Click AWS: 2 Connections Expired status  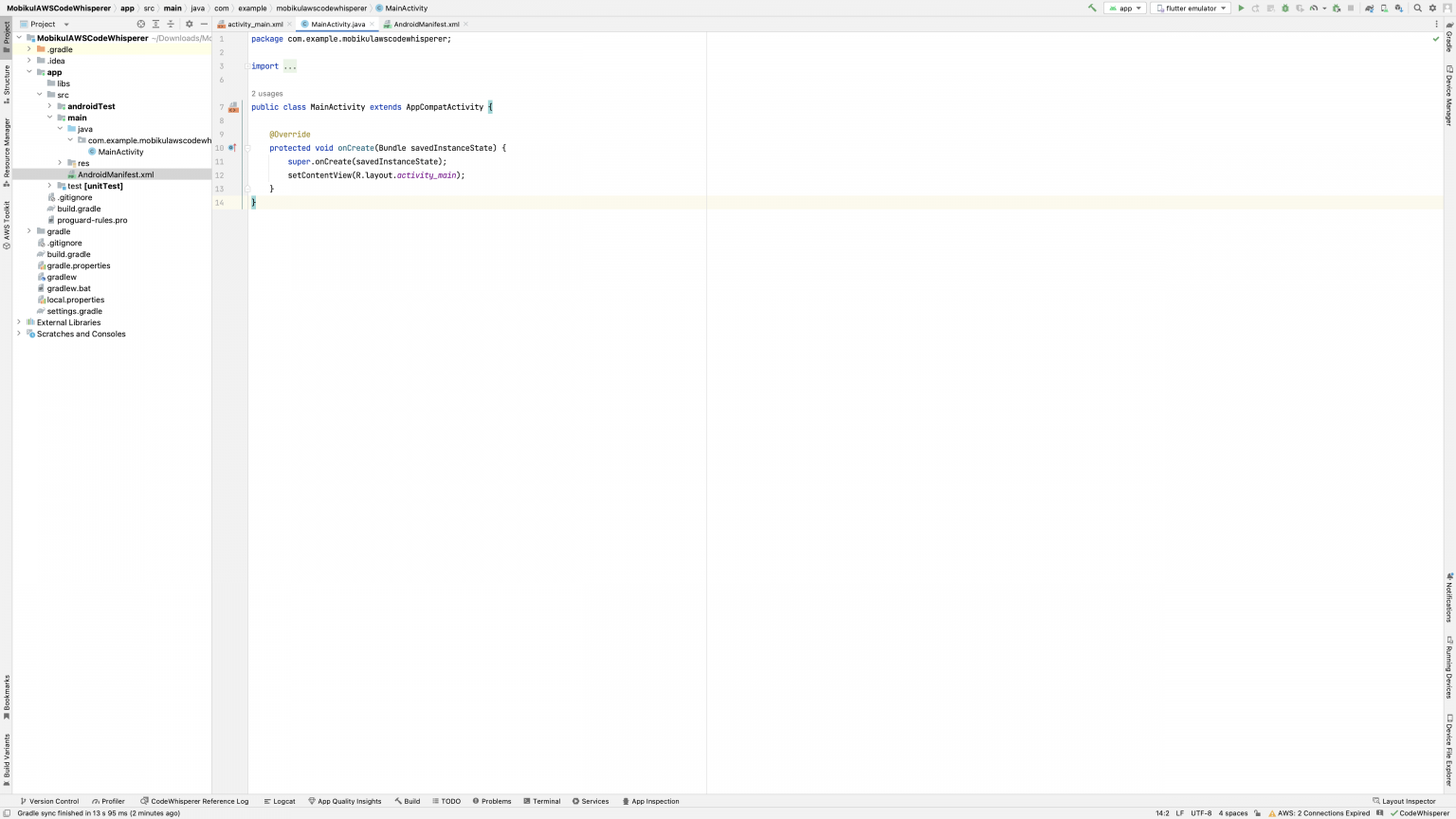click(1319, 813)
